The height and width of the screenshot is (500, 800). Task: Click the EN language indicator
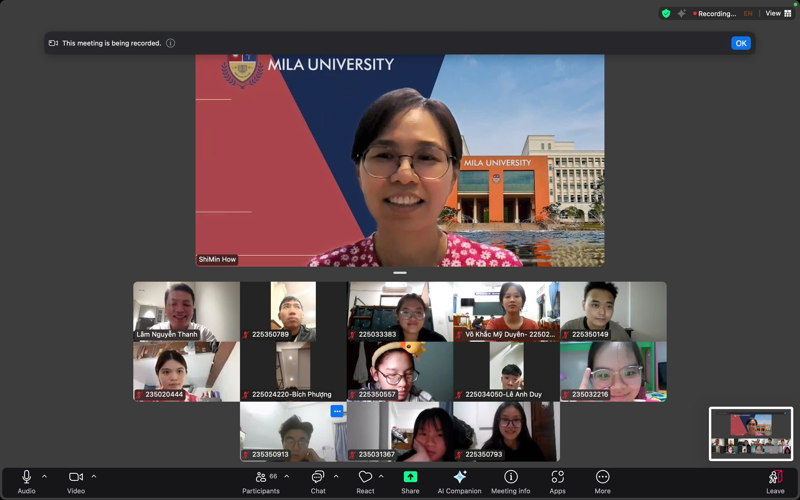(748, 14)
